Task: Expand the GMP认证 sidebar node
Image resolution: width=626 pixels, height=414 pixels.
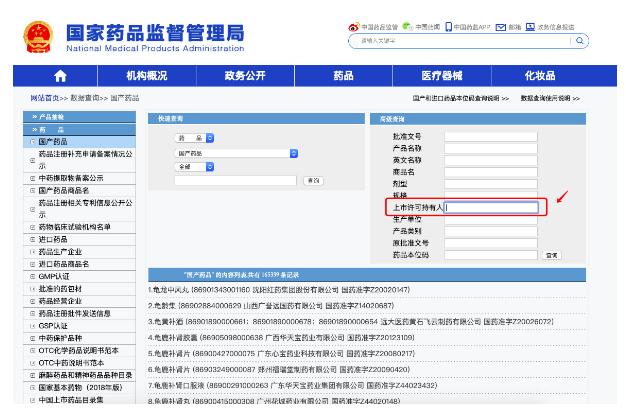Action: (x=33, y=276)
